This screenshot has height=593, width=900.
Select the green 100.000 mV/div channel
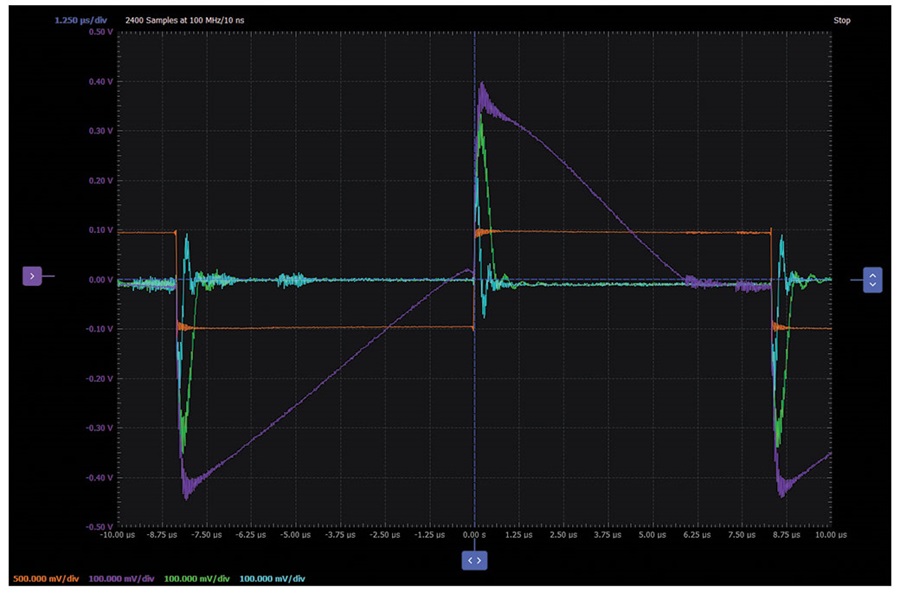coord(197,579)
